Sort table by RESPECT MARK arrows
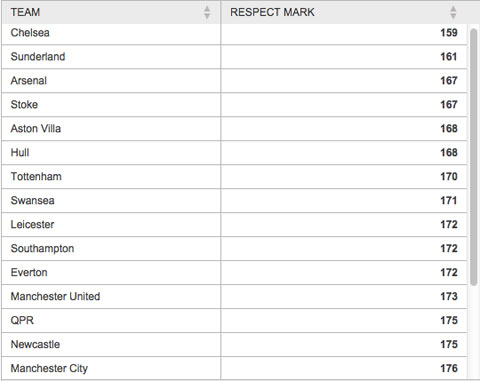Image resolution: width=480 pixels, height=381 pixels. click(x=453, y=13)
